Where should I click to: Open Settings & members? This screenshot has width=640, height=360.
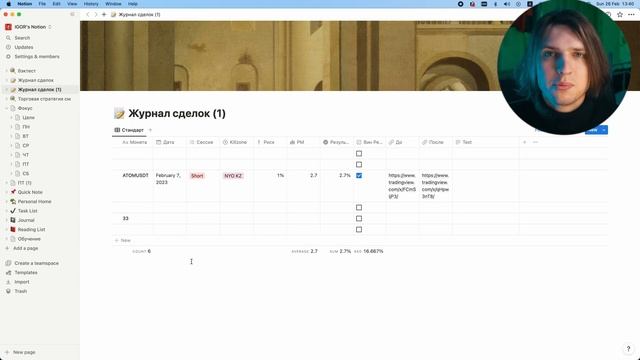click(37, 57)
